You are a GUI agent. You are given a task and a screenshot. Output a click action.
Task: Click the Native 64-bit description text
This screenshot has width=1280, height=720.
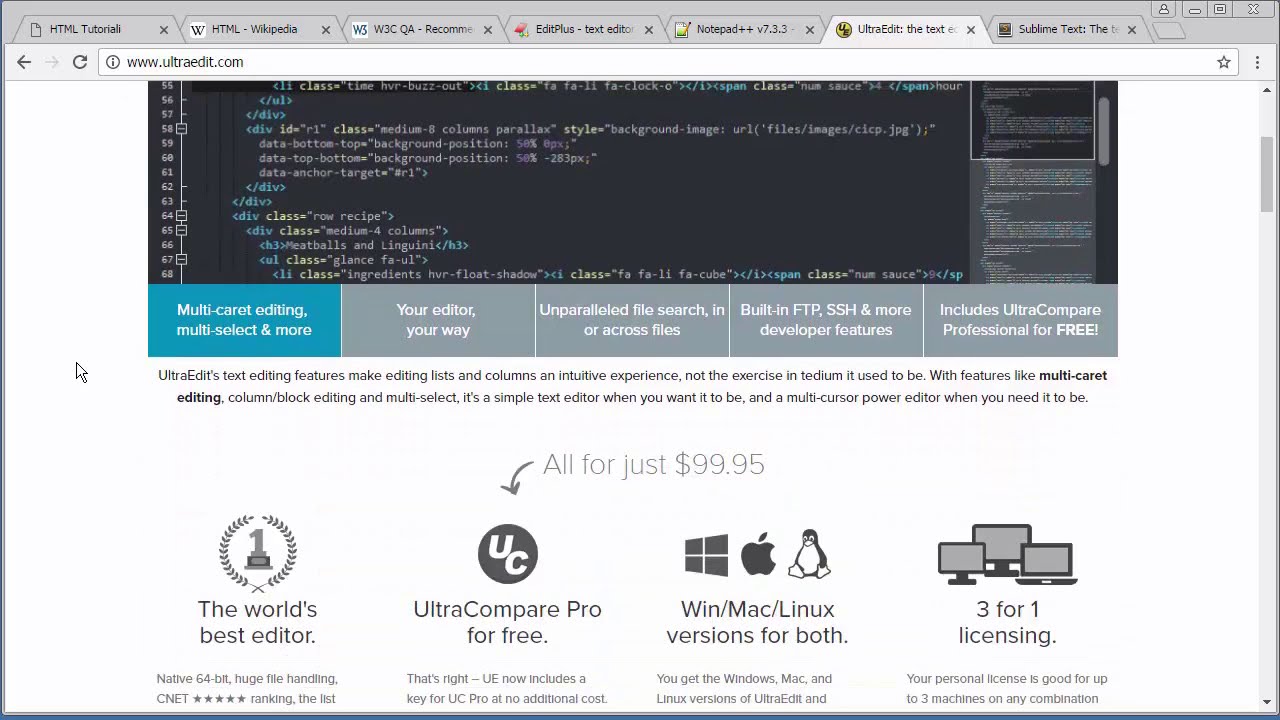247,689
